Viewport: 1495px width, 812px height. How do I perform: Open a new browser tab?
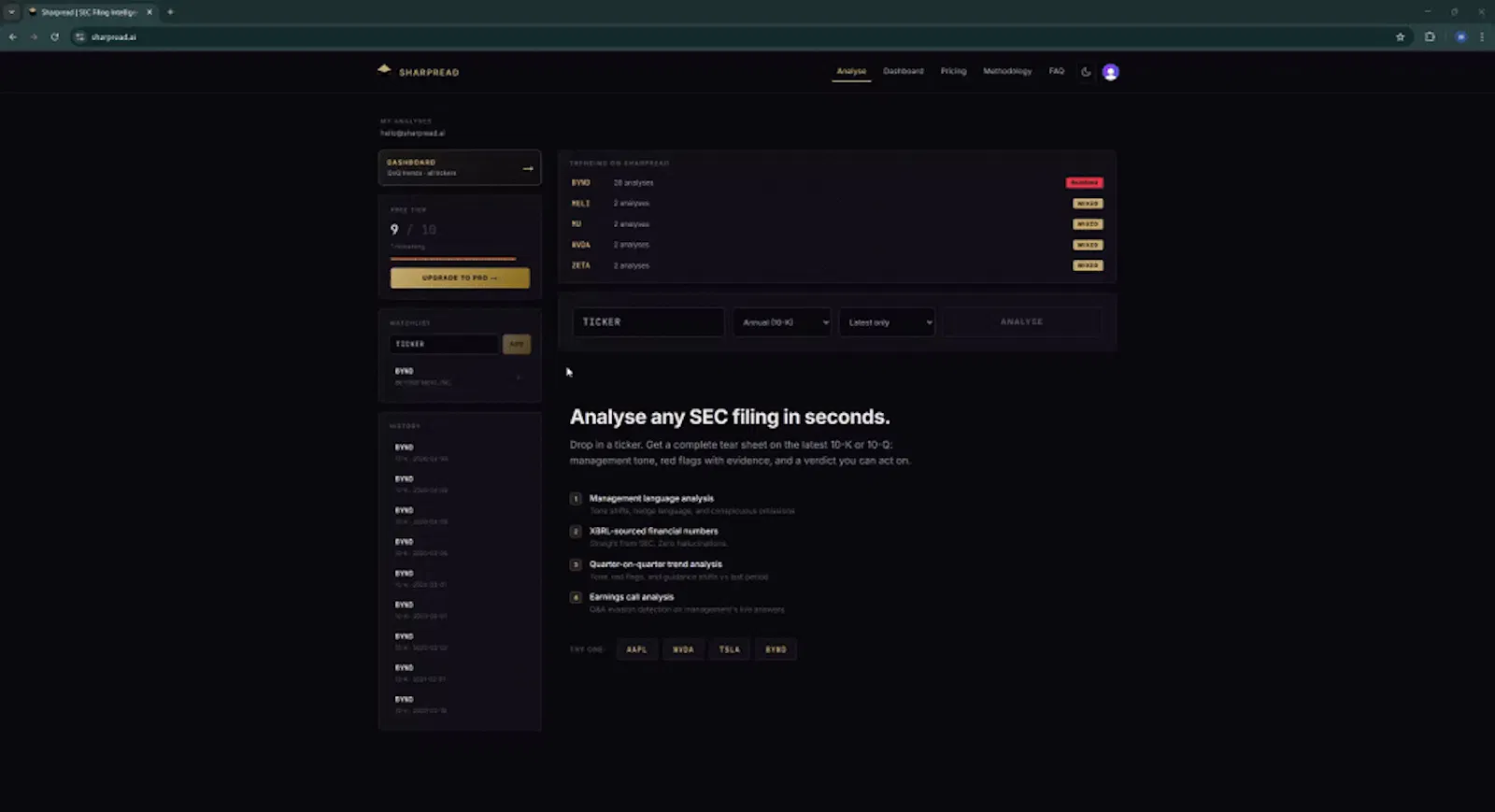click(x=170, y=12)
